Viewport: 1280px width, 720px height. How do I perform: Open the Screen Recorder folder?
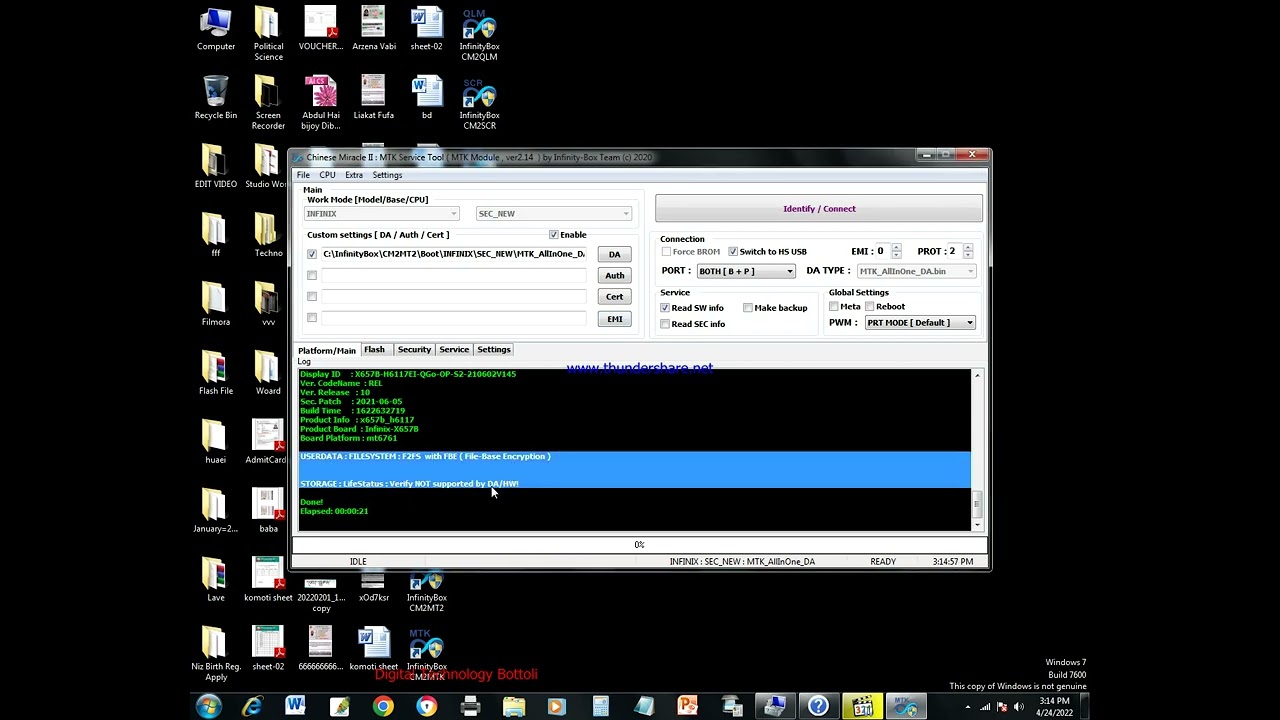[268, 103]
